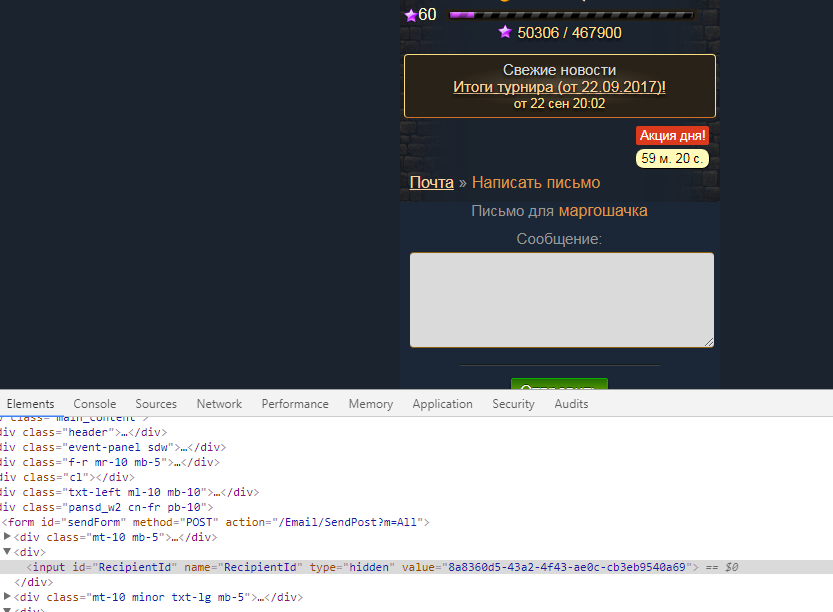
Task: Open the Security tab
Action: click(513, 404)
